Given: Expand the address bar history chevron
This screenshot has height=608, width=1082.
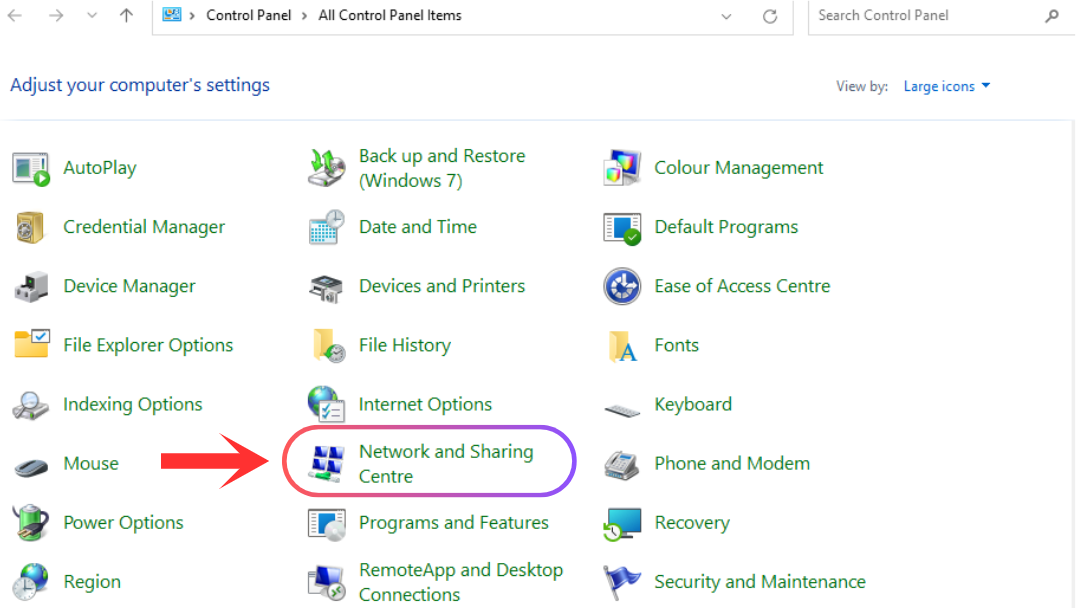Looking at the screenshot, I should point(726,17).
